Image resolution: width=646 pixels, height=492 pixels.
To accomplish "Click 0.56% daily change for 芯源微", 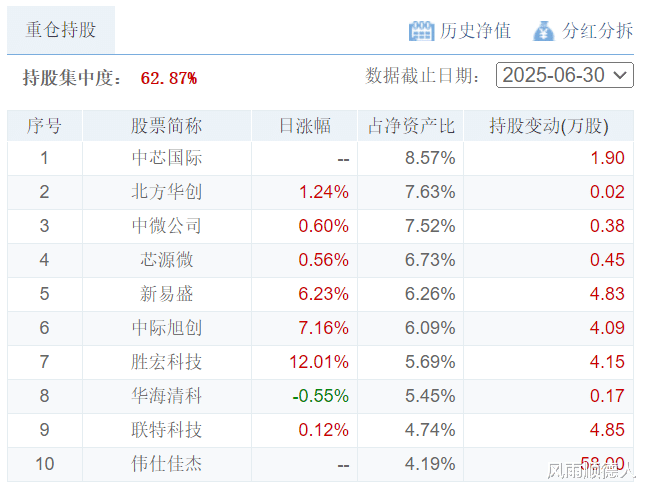I will pyautogui.click(x=324, y=260).
